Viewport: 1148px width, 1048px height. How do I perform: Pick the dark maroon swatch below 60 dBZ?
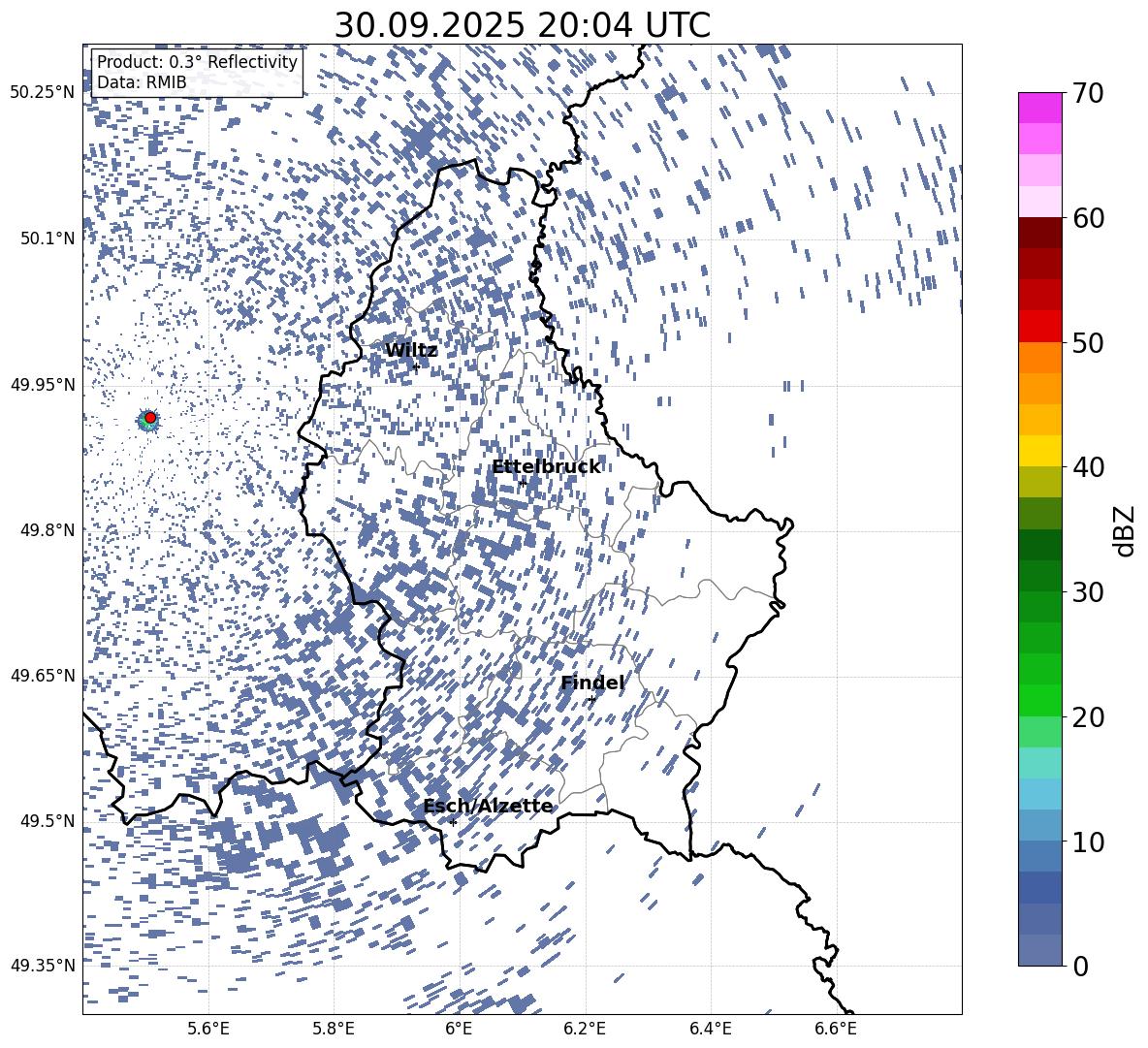click(1039, 234)
